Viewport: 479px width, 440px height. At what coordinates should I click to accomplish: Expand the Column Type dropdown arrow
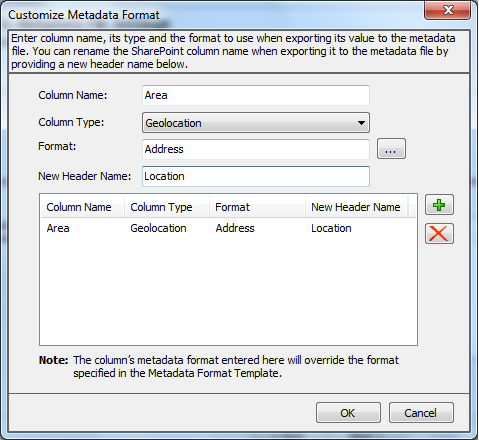(x=361, y=123)
